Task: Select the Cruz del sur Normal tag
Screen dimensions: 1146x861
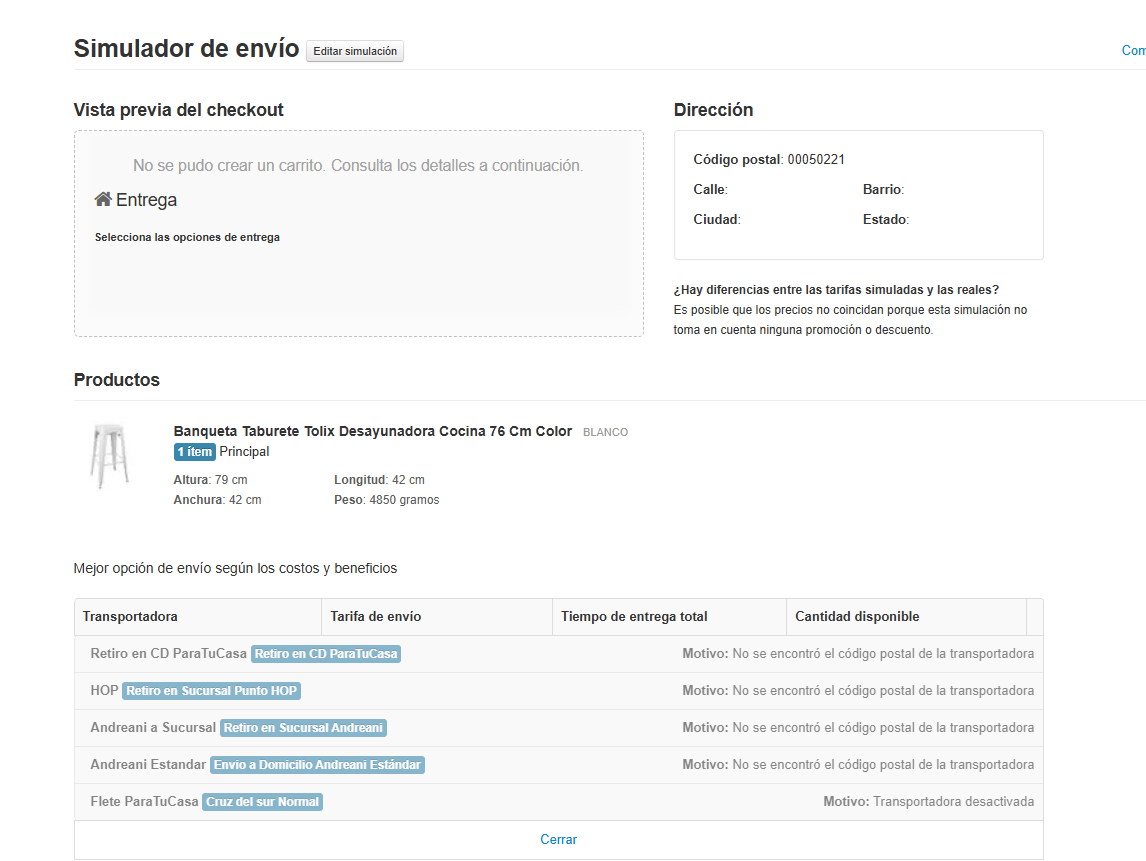Action: pyautogui.click(x=262, y=802)
